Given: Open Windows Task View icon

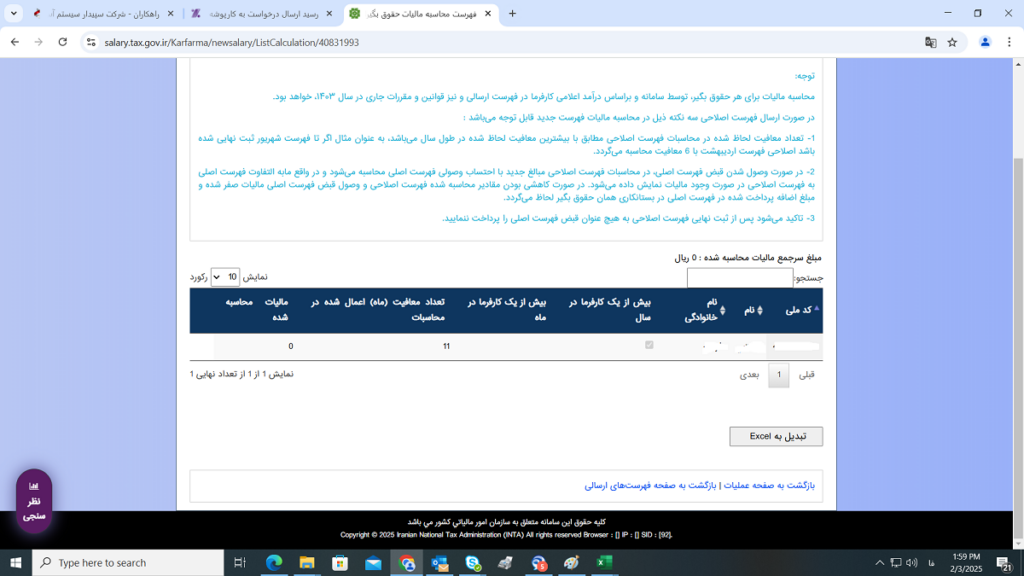Looking at the screenshot, I should [x=240, y=563].
